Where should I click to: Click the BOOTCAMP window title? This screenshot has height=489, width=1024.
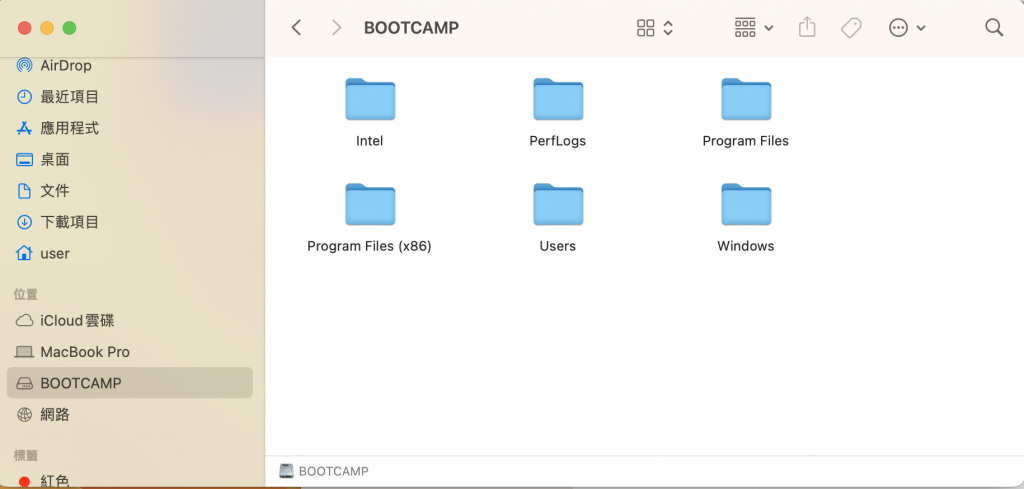point(411,28)
